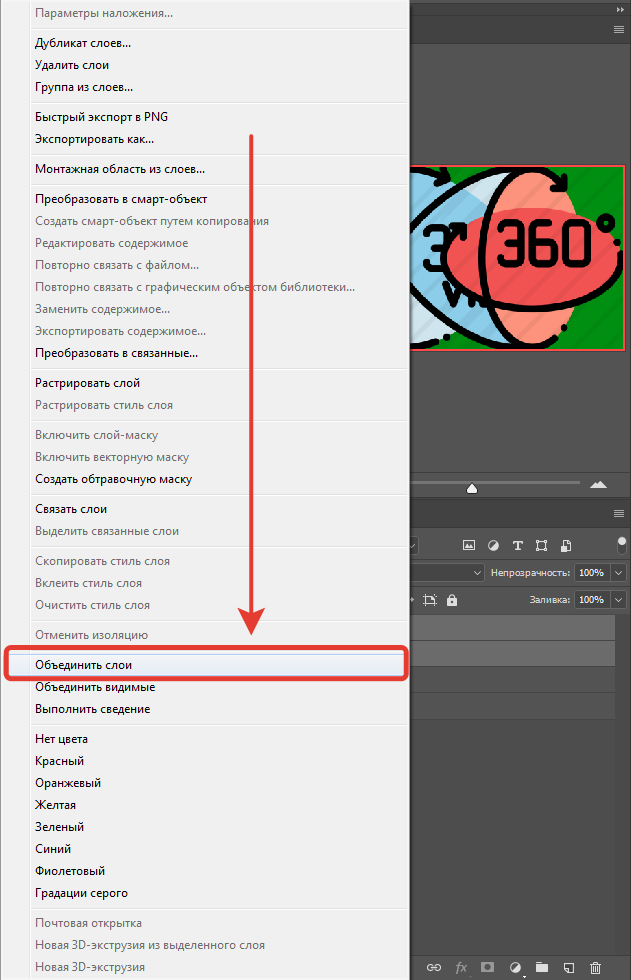The height and width of the screenshot is (980, 631).
Task: Expand the Непрозрачность opacity dropdown arrow
Action: pyautogui.click(x=618, y=573)
